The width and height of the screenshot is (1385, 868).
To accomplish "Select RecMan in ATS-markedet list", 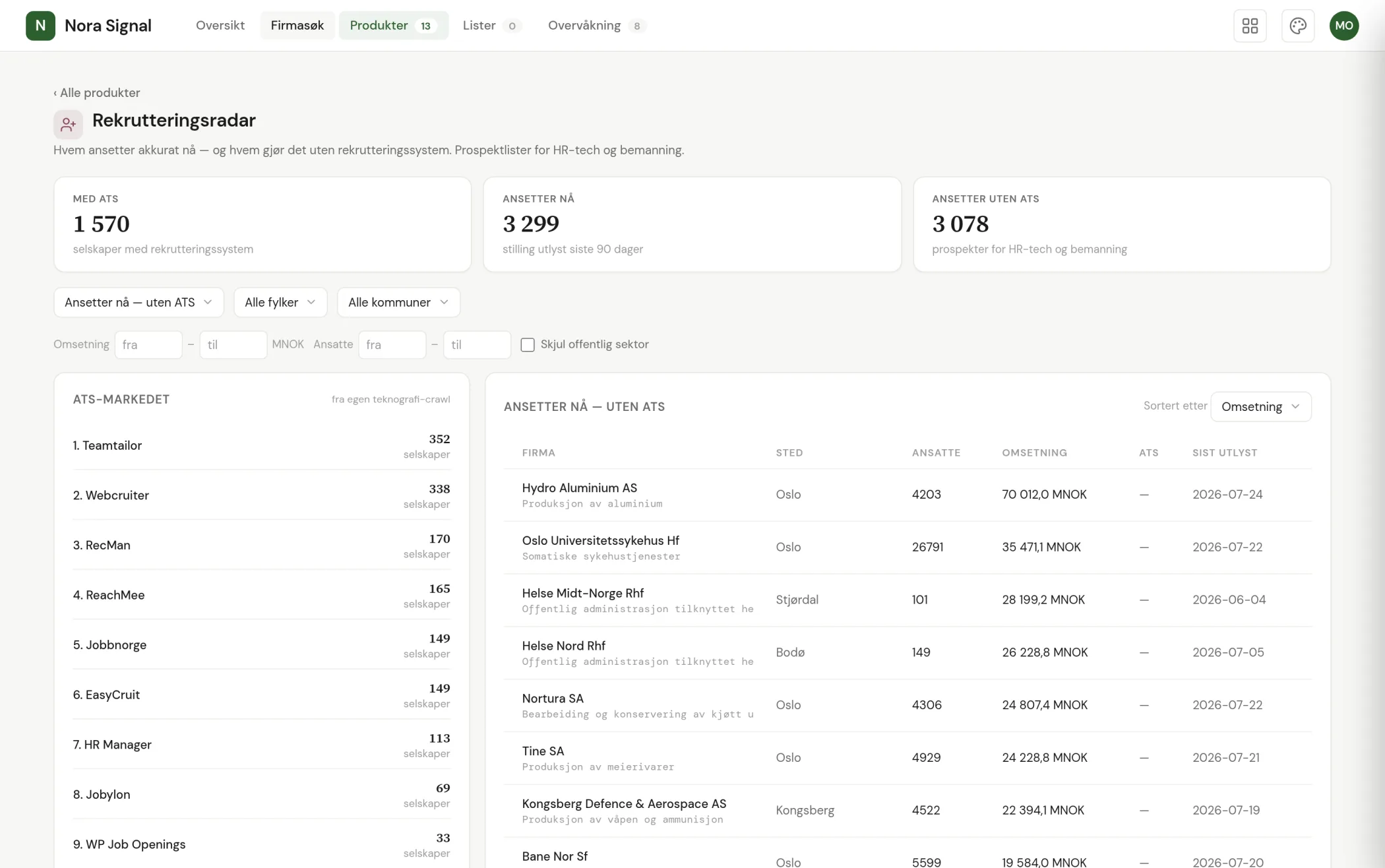I will (x=262, y=545).
